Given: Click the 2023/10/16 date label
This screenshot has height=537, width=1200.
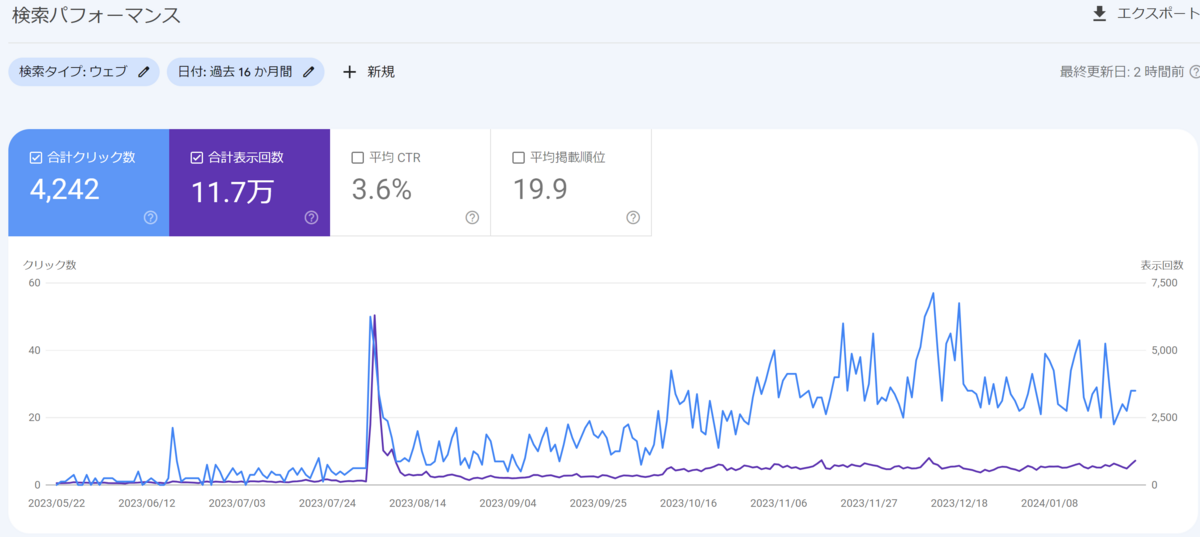Looking at the screenshot, I should pyautogui.click(x=688, y=503).
